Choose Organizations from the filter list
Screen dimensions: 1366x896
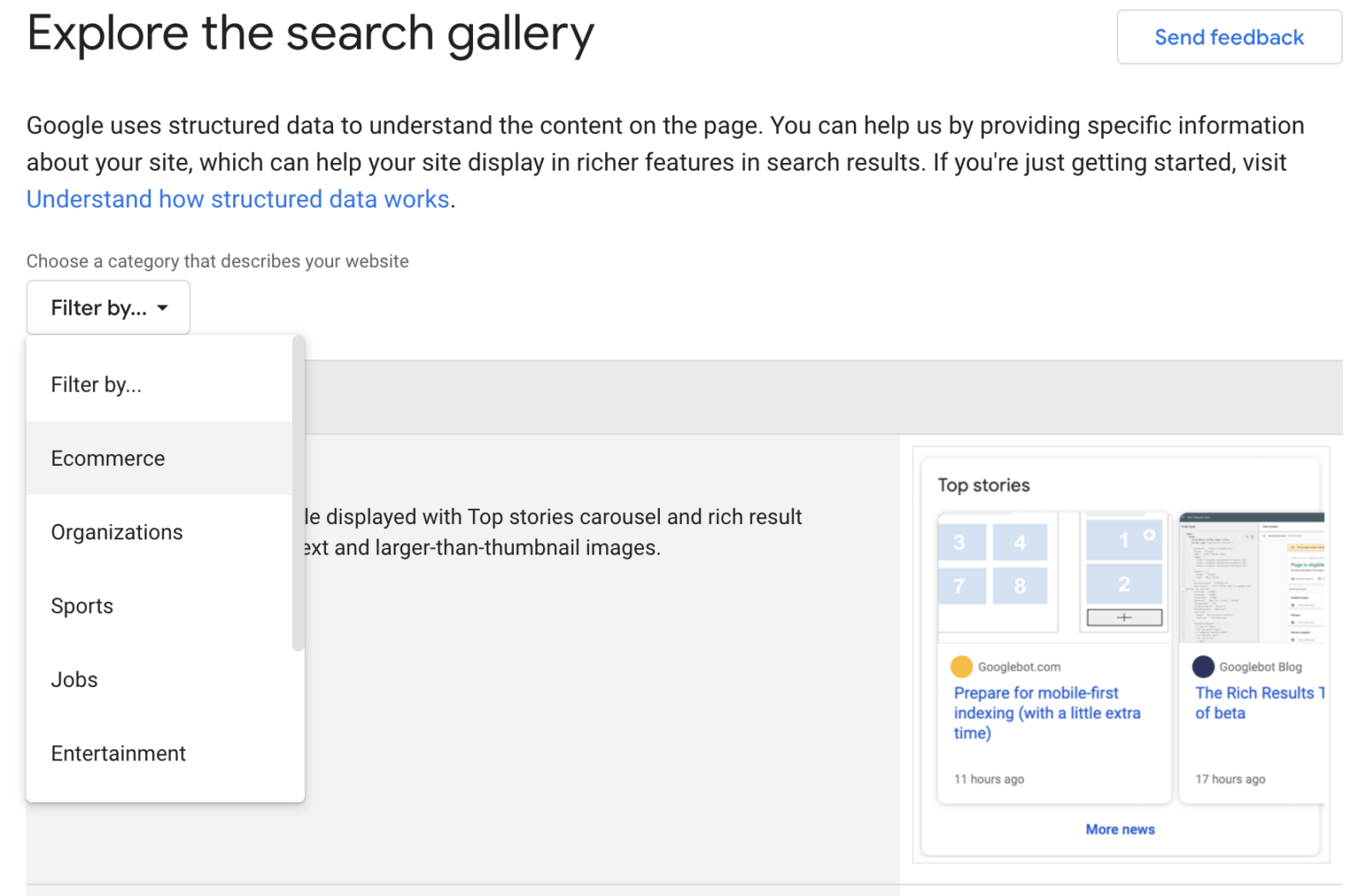117,532
